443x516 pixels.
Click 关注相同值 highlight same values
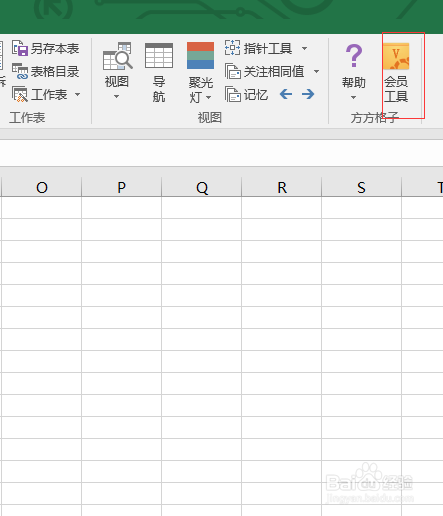265,71
